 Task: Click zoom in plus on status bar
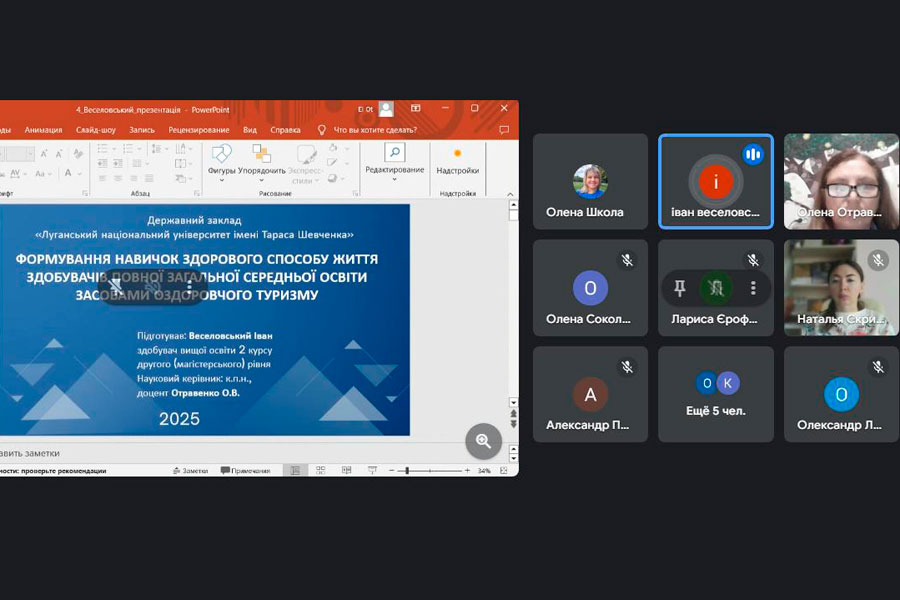click(x=467, y=470)
